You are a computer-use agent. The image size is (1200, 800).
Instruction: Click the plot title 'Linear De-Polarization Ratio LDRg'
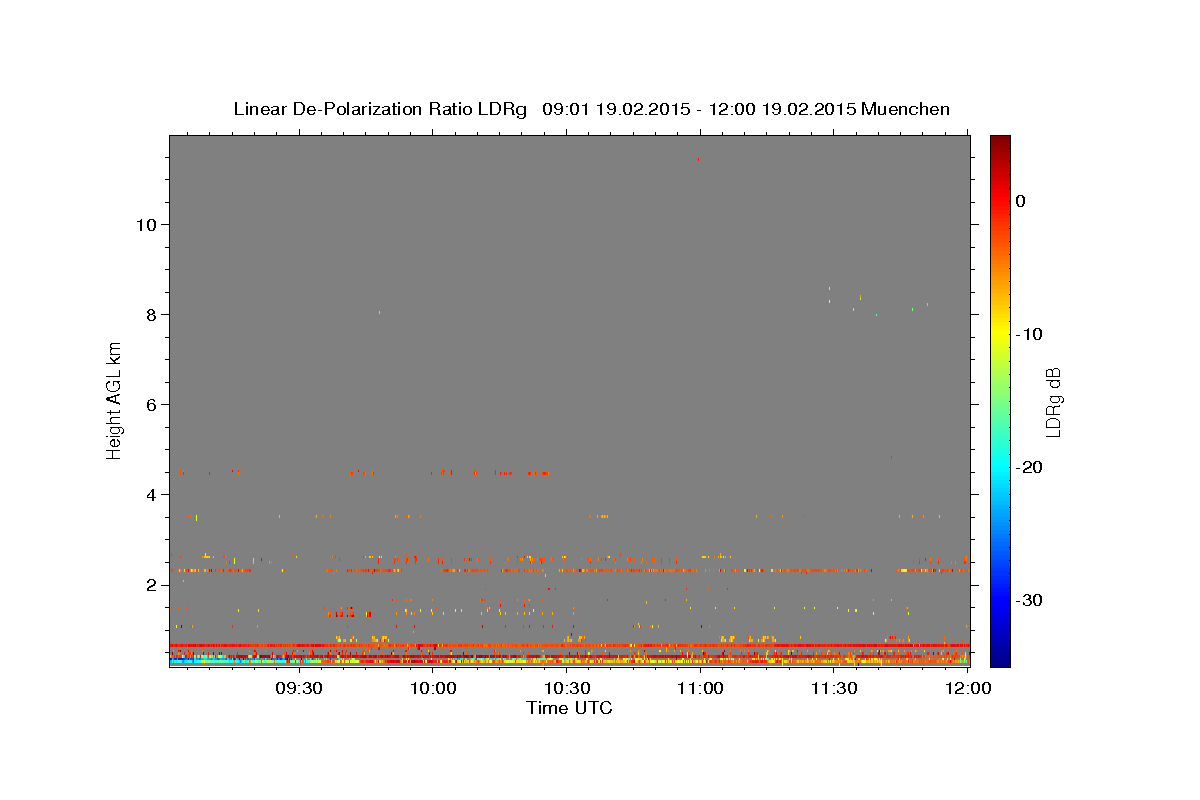(380, 109)
